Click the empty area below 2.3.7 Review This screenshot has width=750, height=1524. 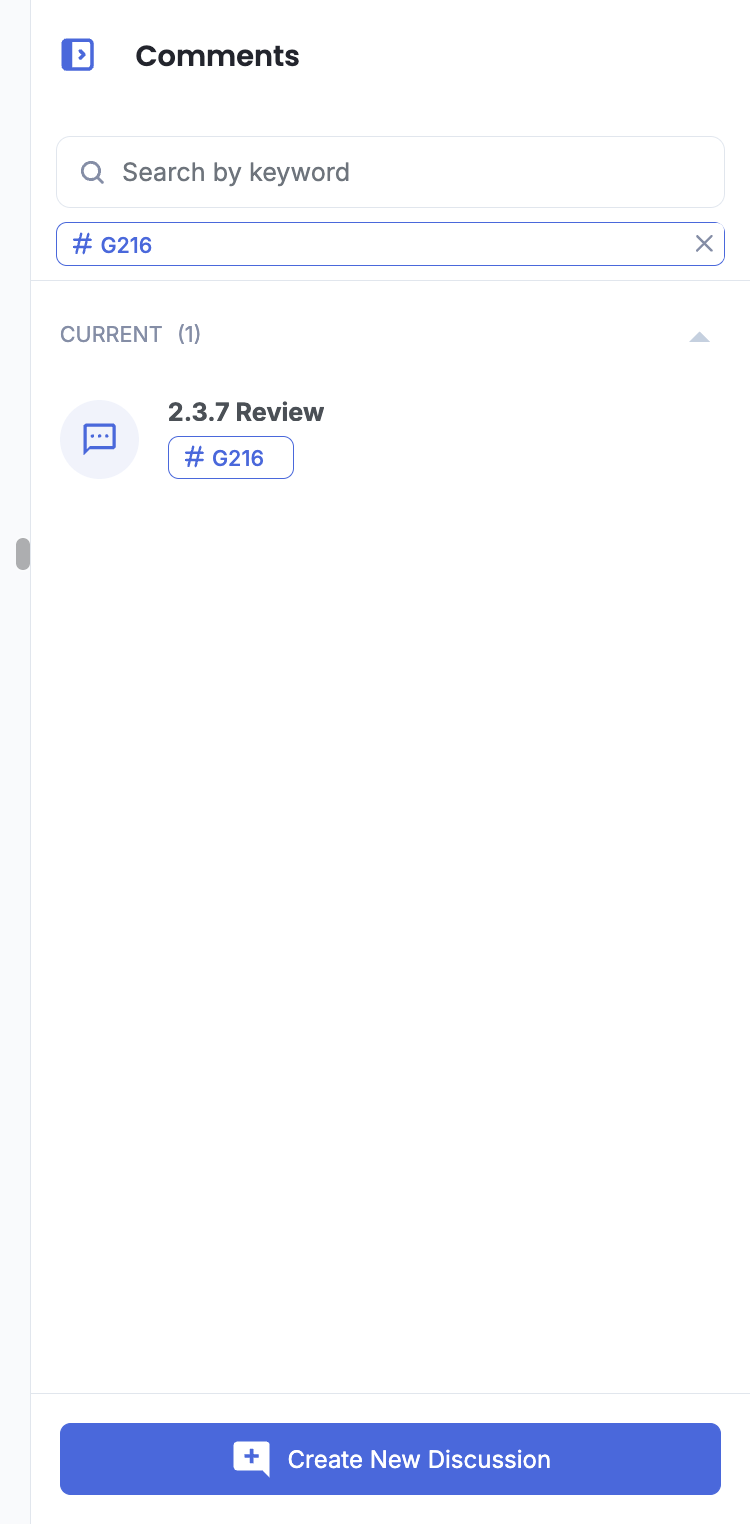pyautogui.click(x=390, y=900)
